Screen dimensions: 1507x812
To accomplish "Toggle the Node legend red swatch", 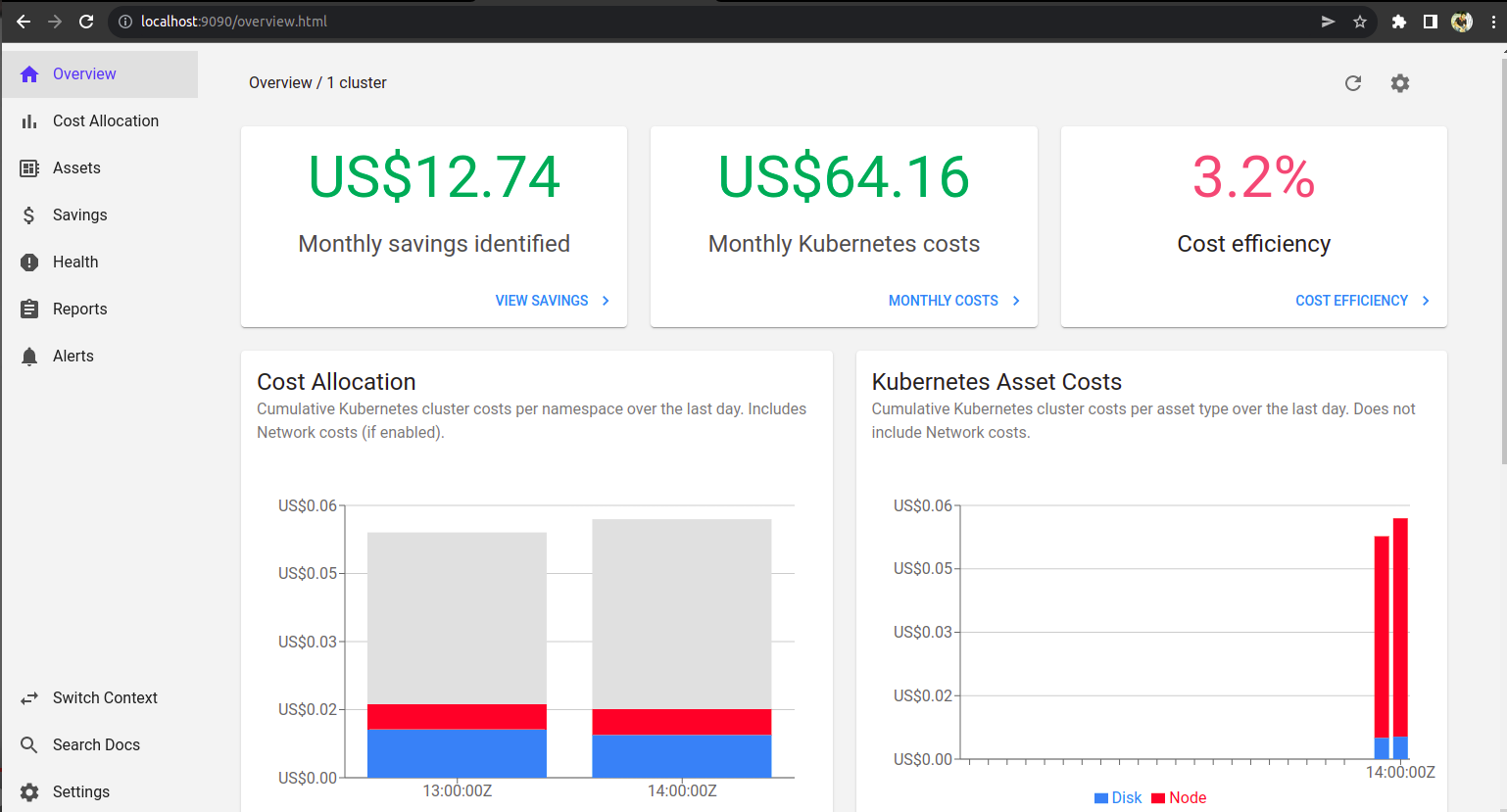I will click(x=1158, y=798).
